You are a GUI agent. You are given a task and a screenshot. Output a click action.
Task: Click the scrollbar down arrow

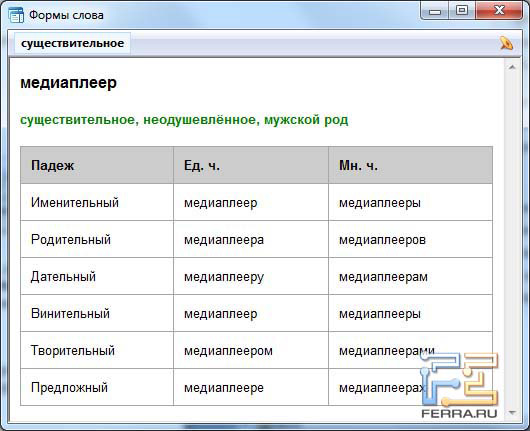click(x=512, y=413)
